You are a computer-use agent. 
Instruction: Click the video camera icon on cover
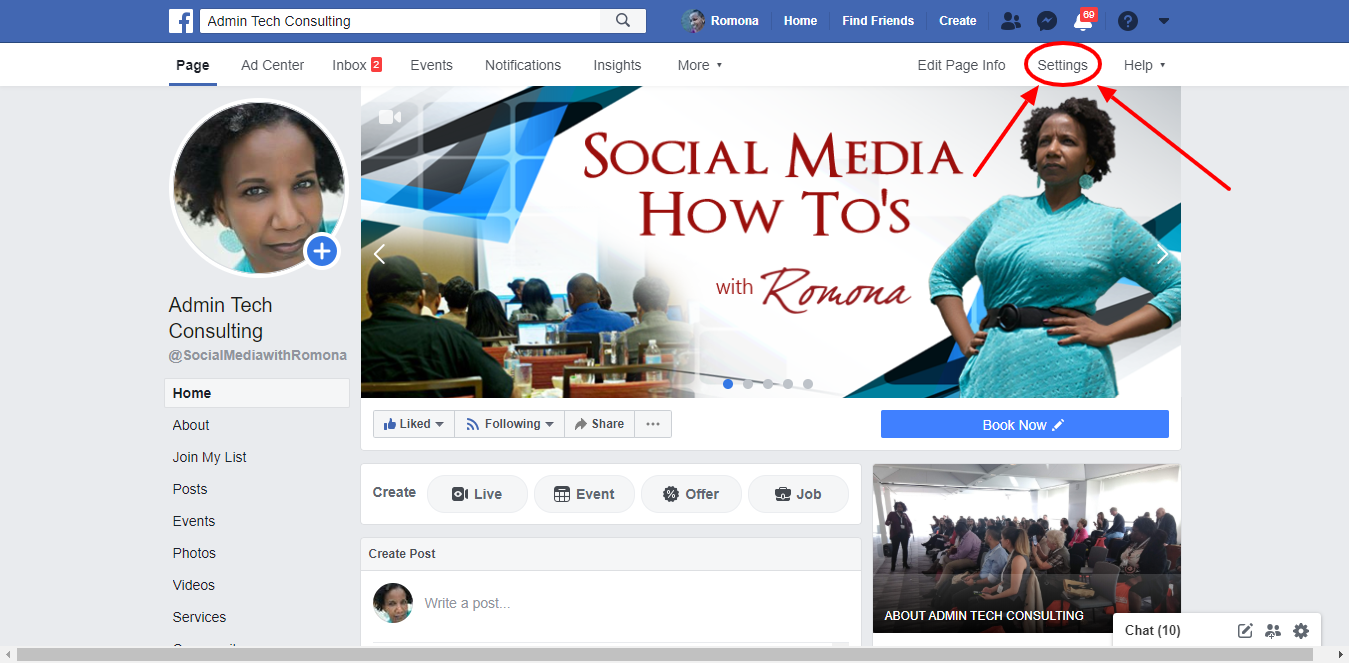tap(390, 117)
